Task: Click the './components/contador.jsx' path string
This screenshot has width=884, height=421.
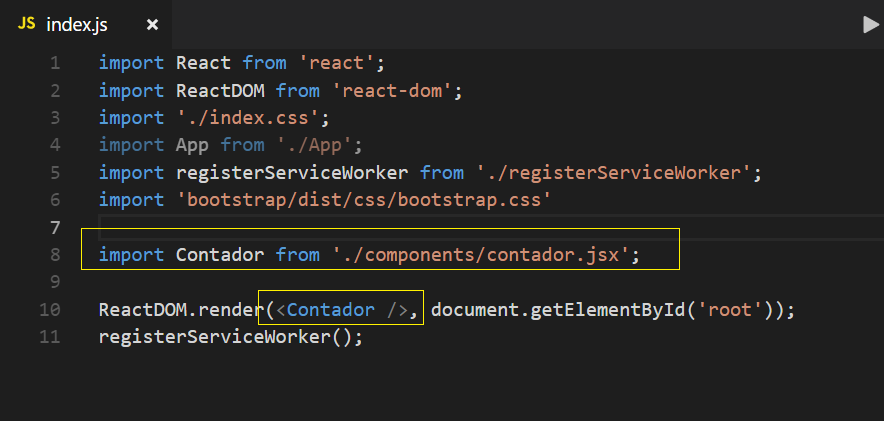Action: pos(481,255)
